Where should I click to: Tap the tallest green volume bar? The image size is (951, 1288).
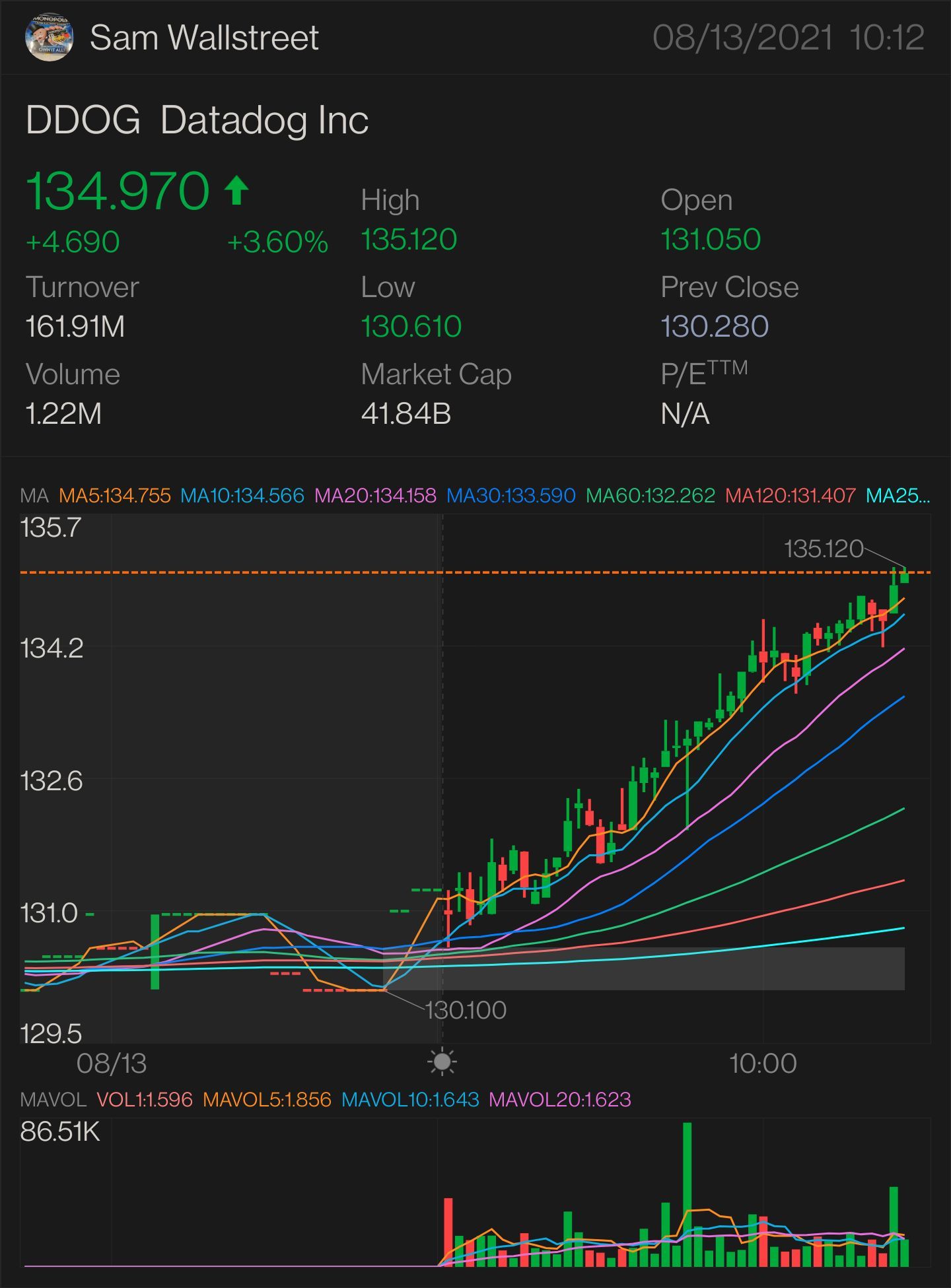click(x=687, y=1194)
